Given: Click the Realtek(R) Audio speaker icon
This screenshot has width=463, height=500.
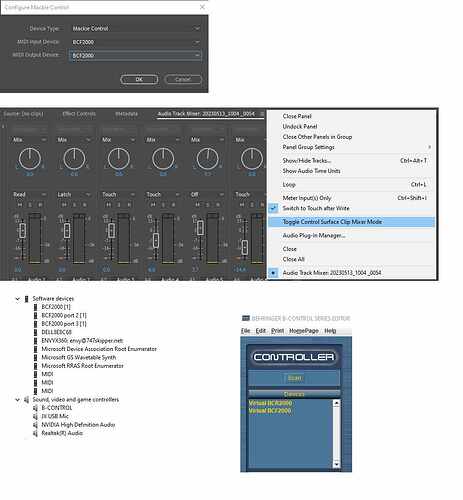Looking at the screenshot, I should (35, 433).
